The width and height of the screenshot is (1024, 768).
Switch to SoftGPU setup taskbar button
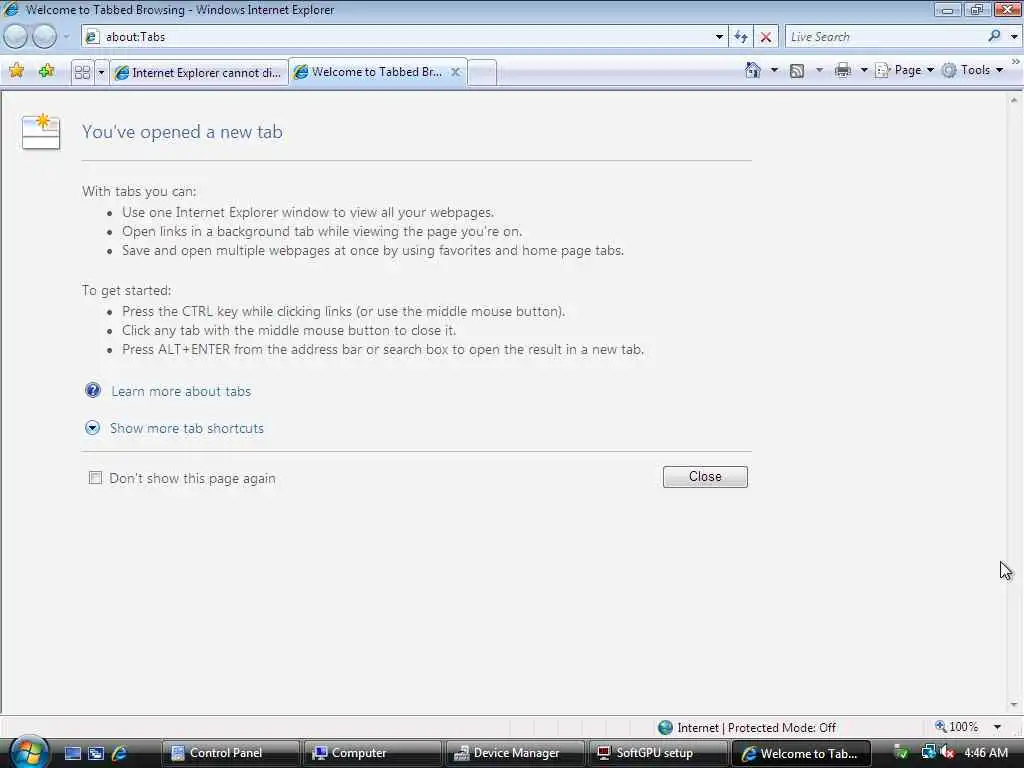click(657, 753)
